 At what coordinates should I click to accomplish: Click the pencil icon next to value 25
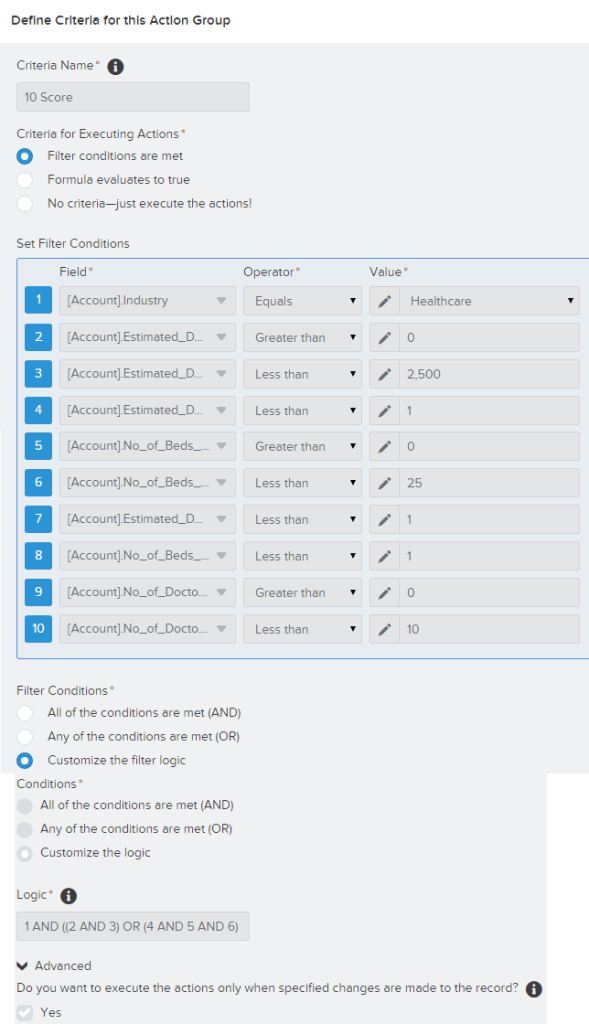click(385, 483)
